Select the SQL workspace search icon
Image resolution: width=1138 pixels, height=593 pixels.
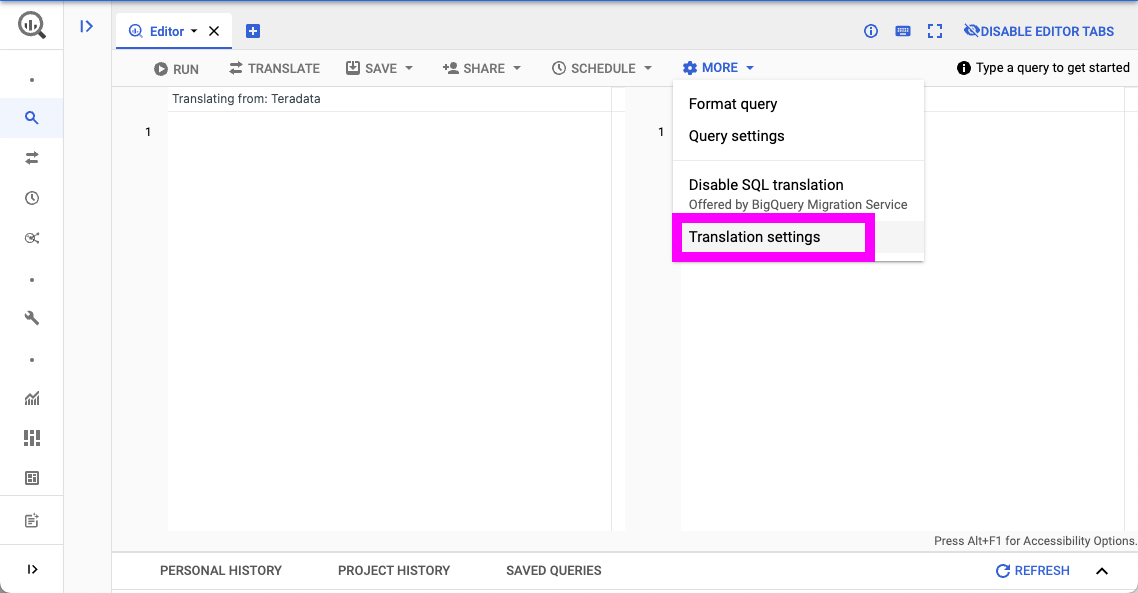(x=31, y=117)
